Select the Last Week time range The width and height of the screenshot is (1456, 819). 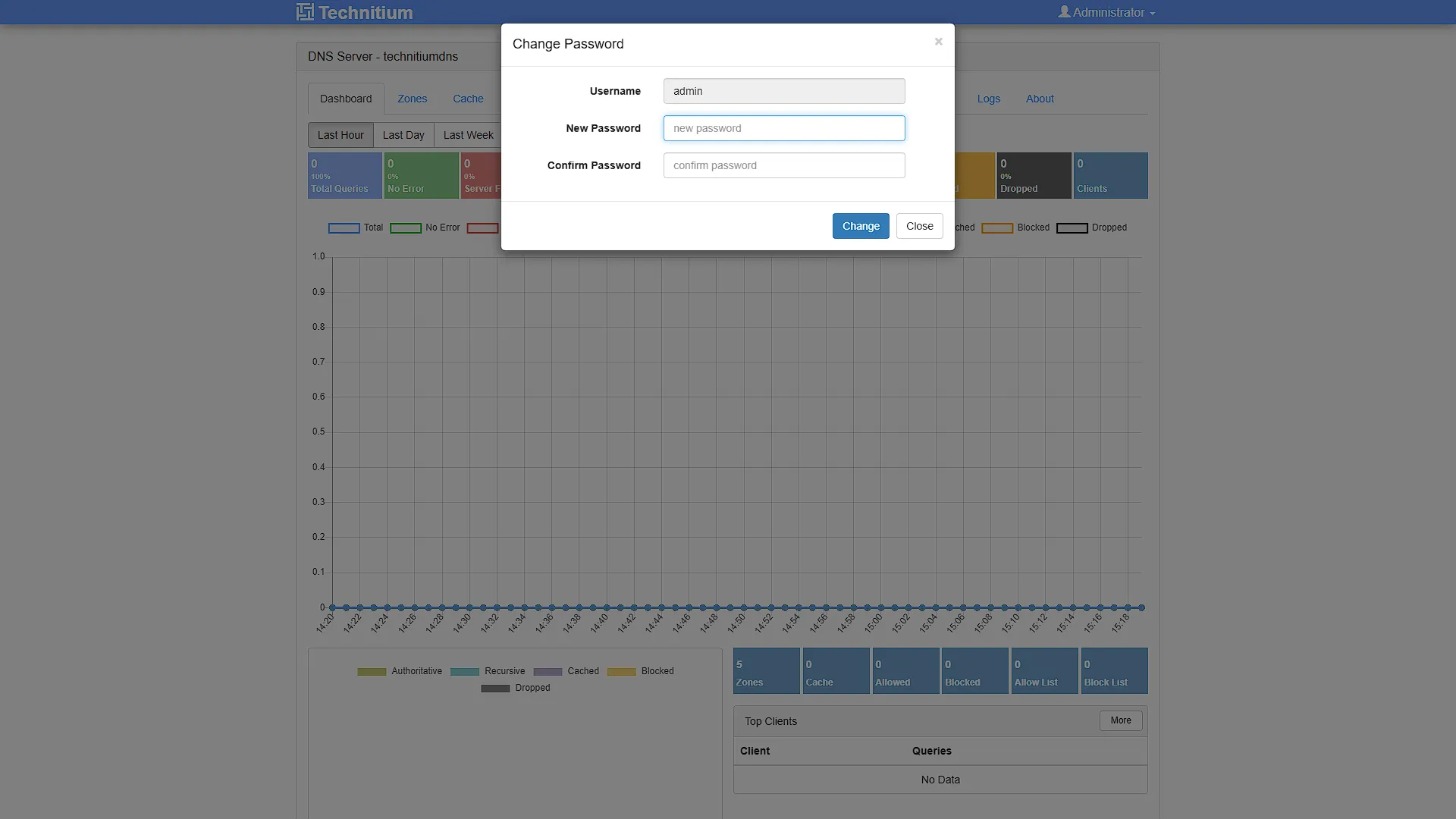pyautogui.click(x=468, y=135)
